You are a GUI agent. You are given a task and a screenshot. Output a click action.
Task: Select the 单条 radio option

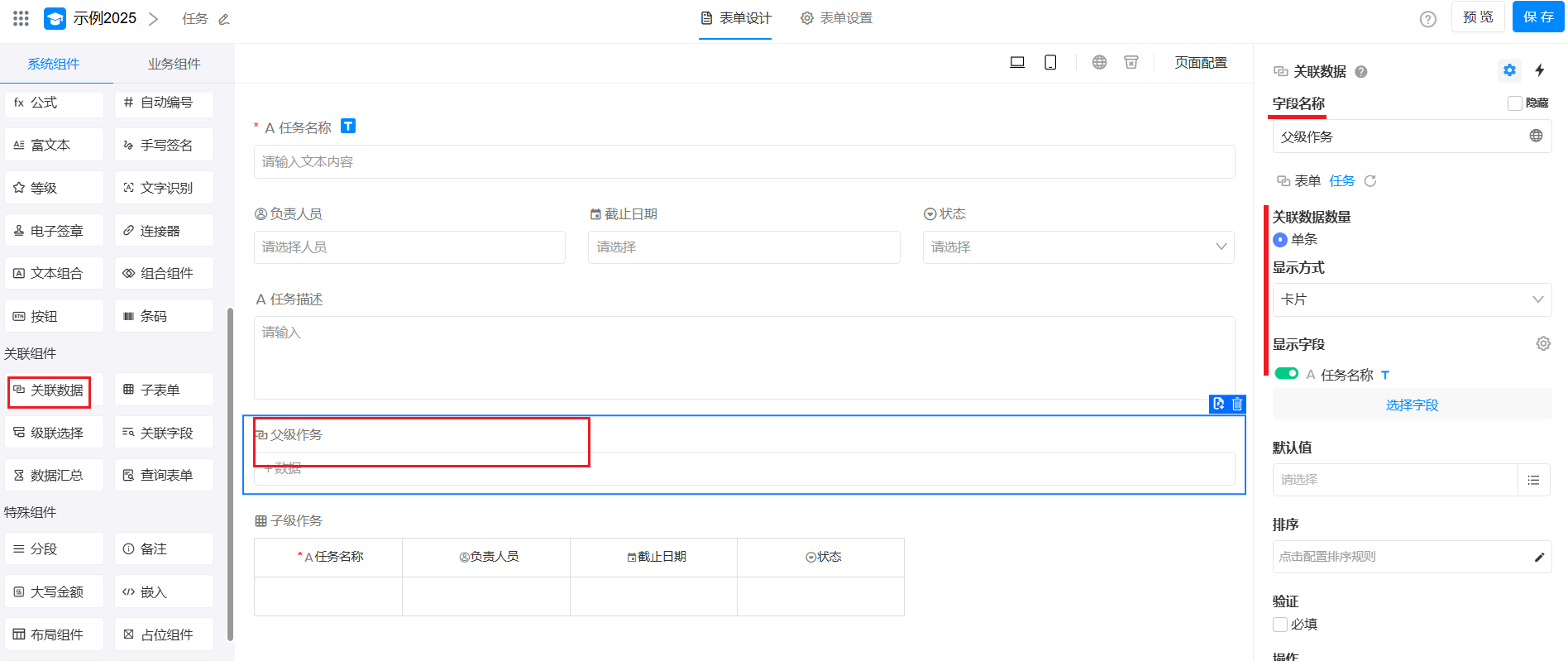tap(1280, 240)
